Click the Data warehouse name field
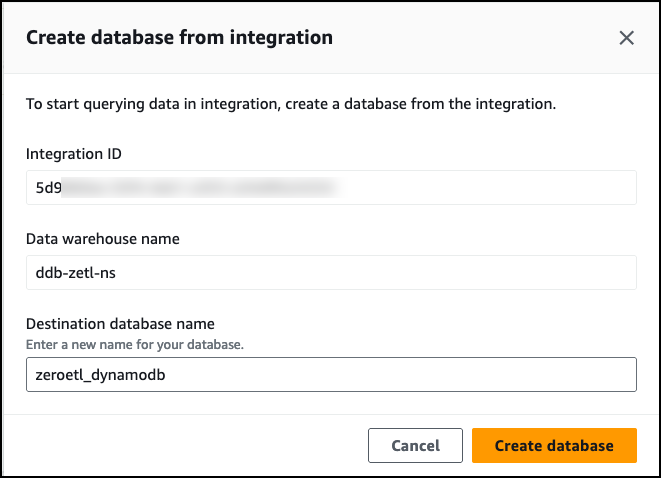The width and height of the screenshot is (661, 478). click(330, 272)
